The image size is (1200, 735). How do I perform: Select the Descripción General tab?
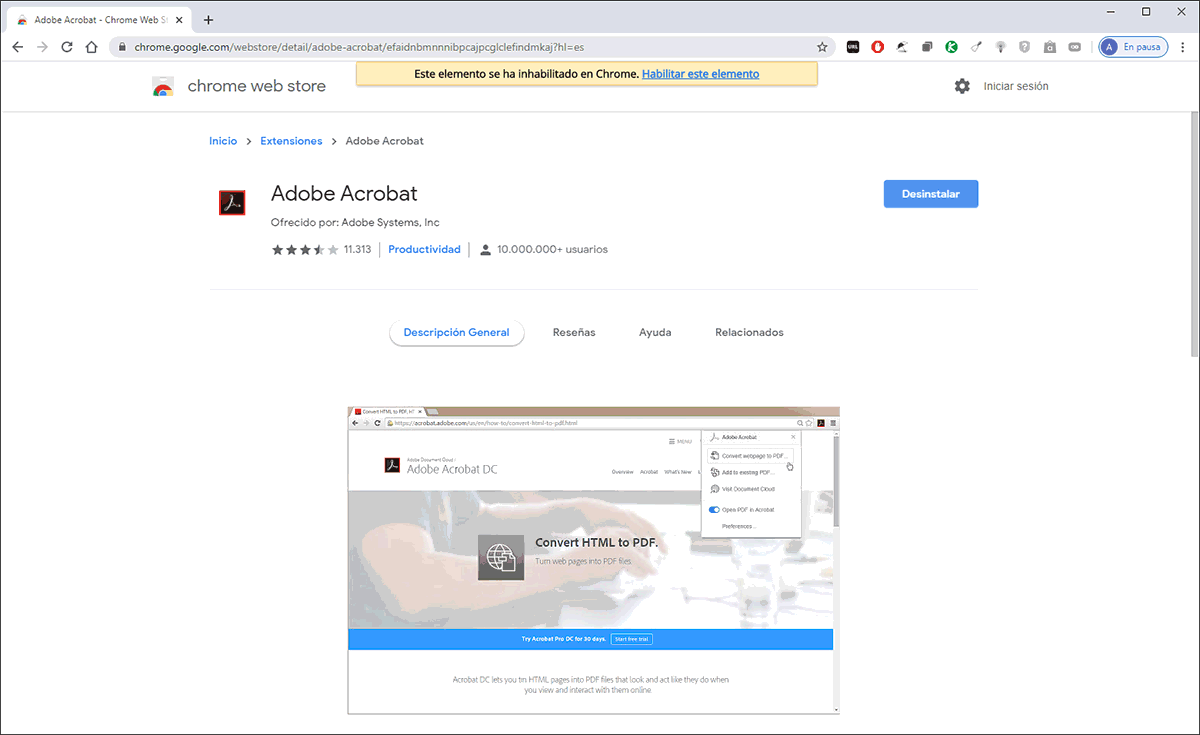pyautogui.click(x=456, y=332)
